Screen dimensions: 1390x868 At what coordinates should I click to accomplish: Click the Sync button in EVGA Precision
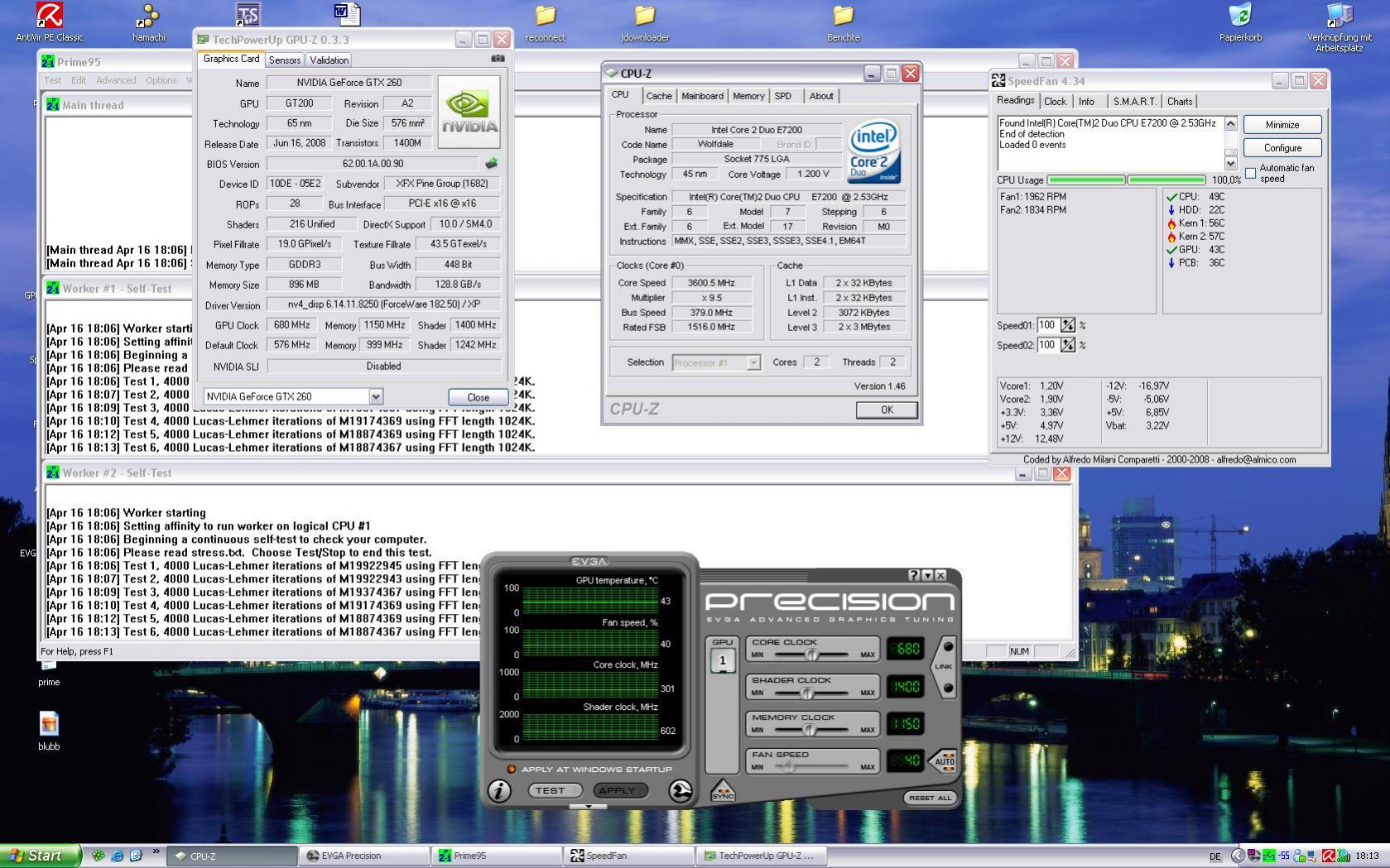point(723,790)
